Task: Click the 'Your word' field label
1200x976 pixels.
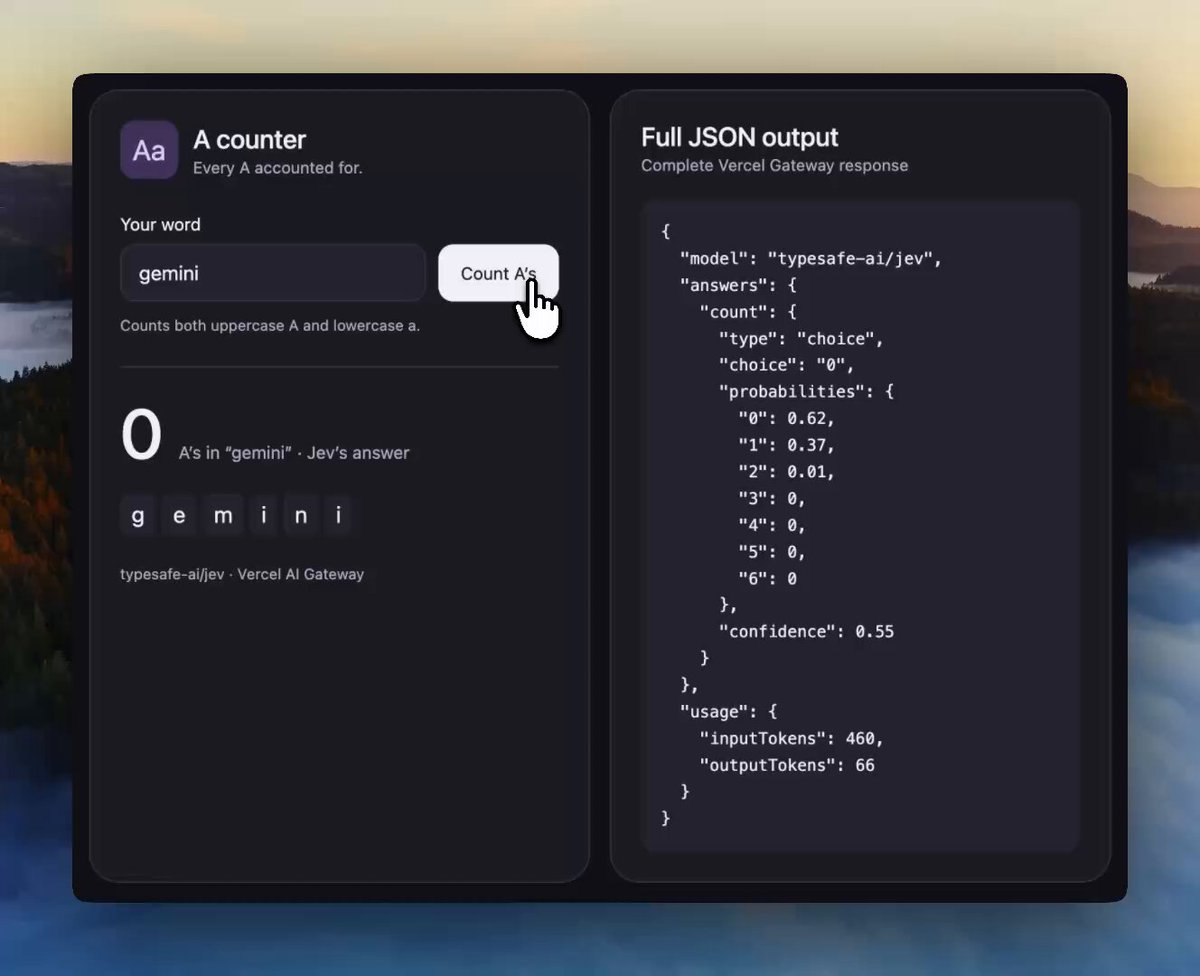Action: click(160, 224)
